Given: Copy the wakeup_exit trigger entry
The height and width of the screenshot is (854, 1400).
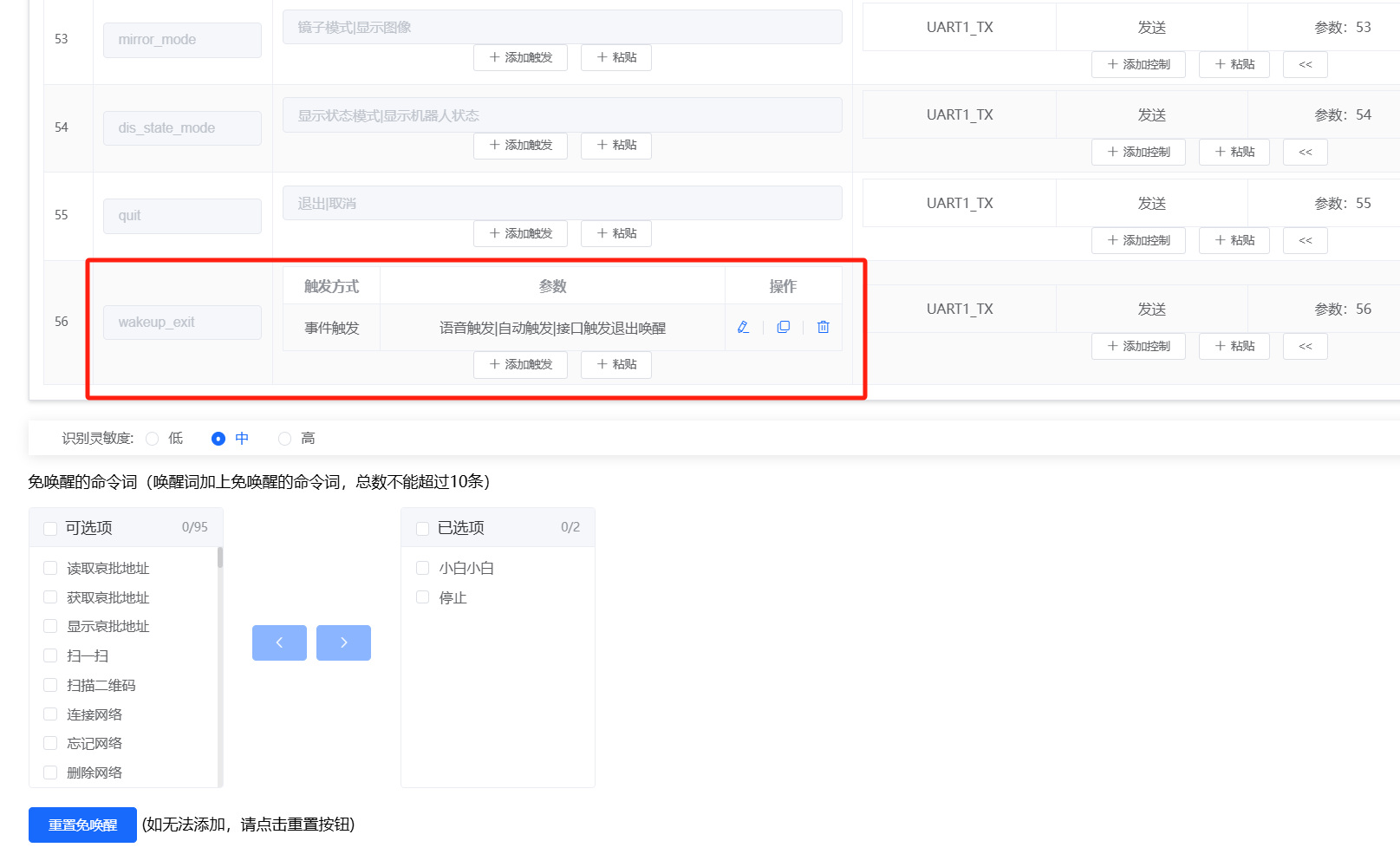Looking at the screenshot, I should coord(784,327).
